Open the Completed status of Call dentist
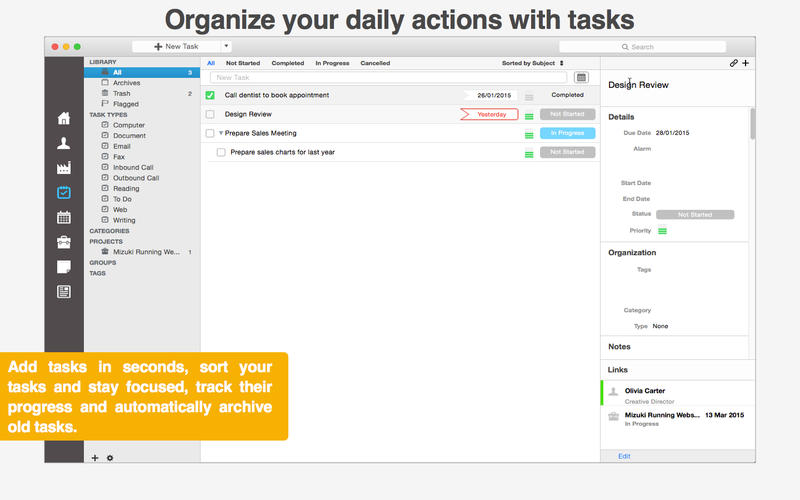 click(567, 95)
